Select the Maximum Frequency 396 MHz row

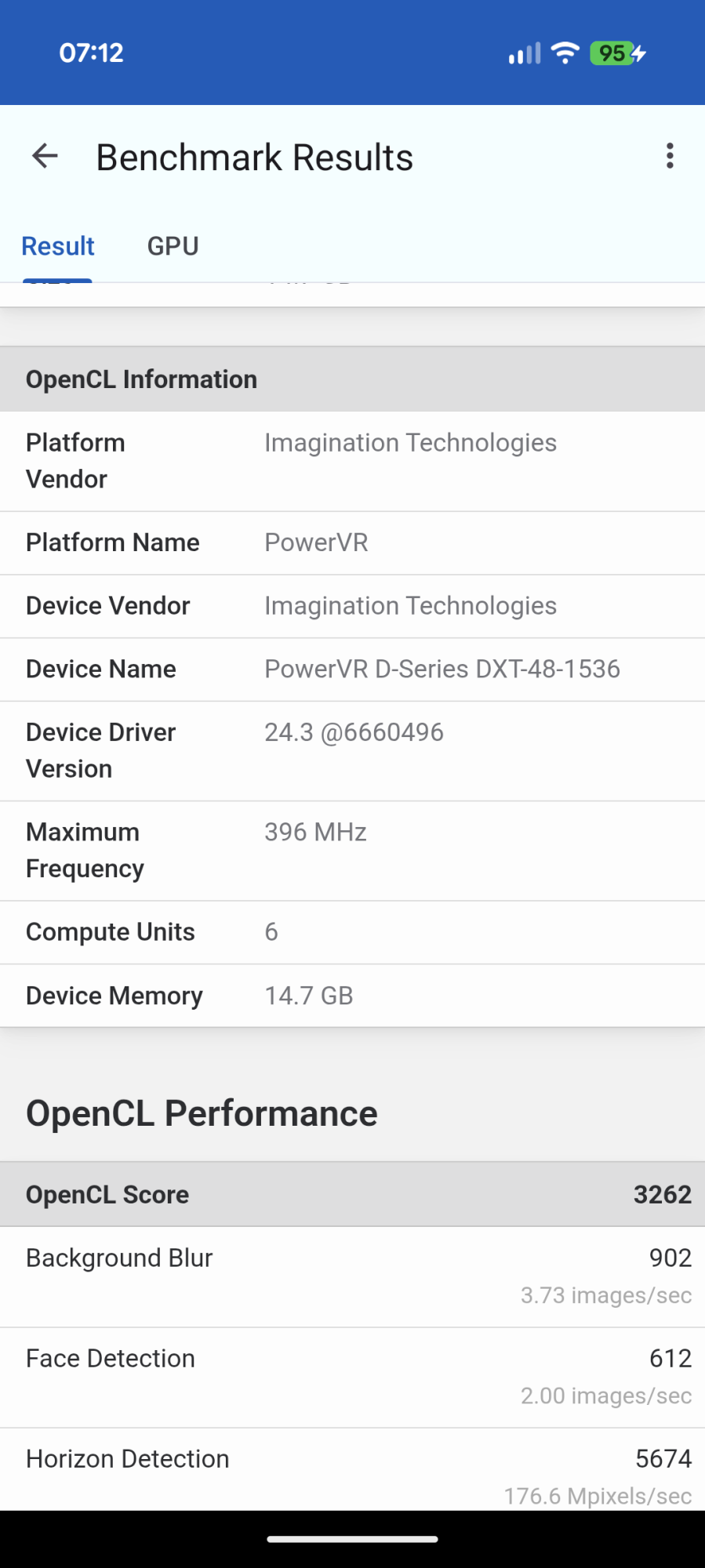click(352, 850)
